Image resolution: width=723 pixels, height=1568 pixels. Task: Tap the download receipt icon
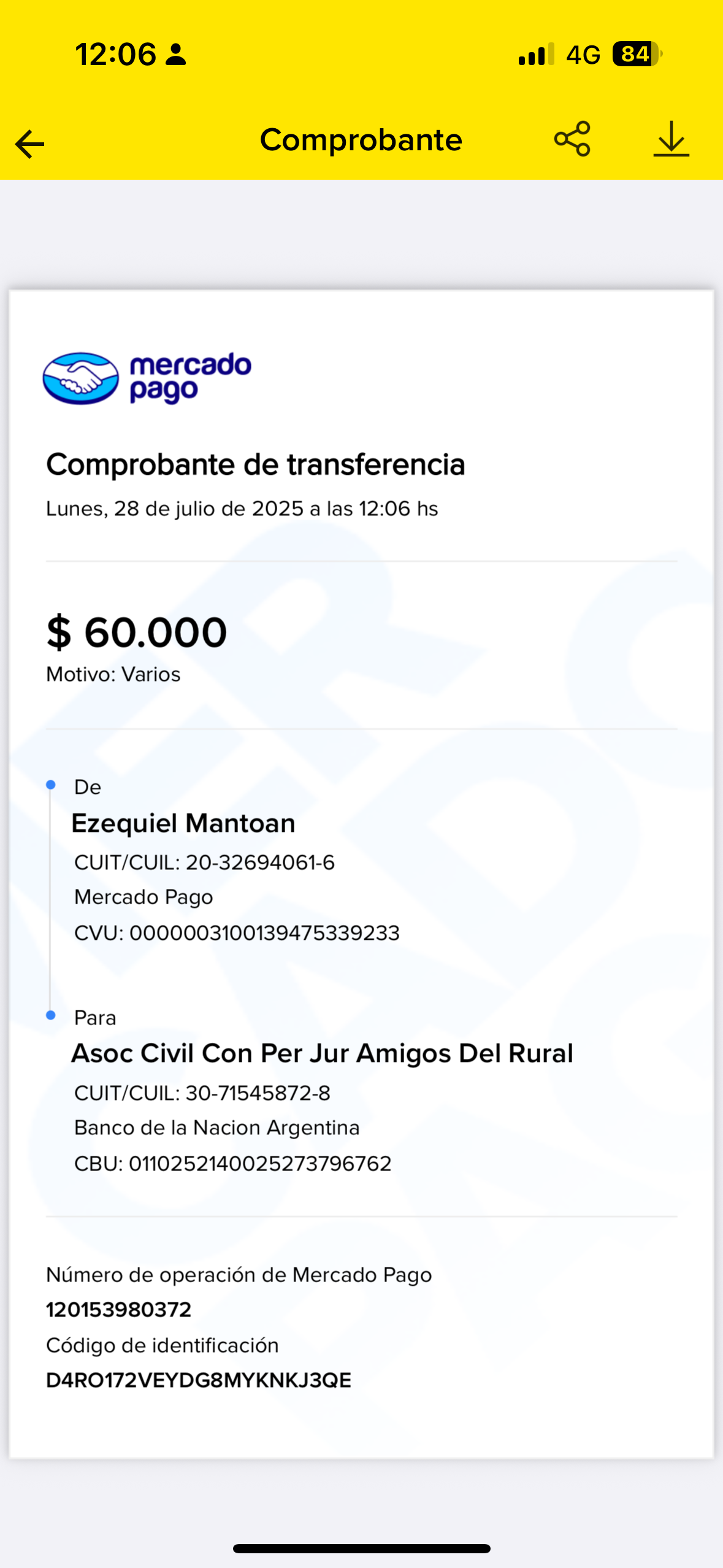pyautogui.click(x=671, y=139)
